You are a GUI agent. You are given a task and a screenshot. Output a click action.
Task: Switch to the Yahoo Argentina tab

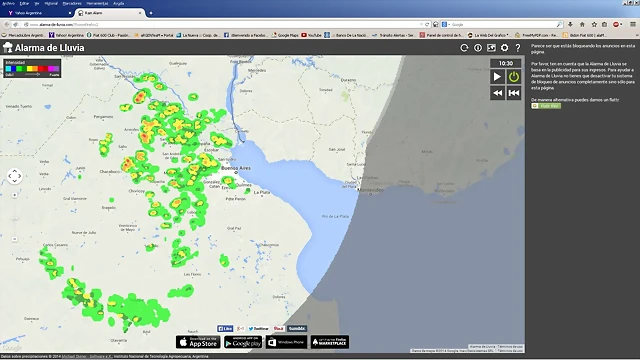[x=38, y=13]
